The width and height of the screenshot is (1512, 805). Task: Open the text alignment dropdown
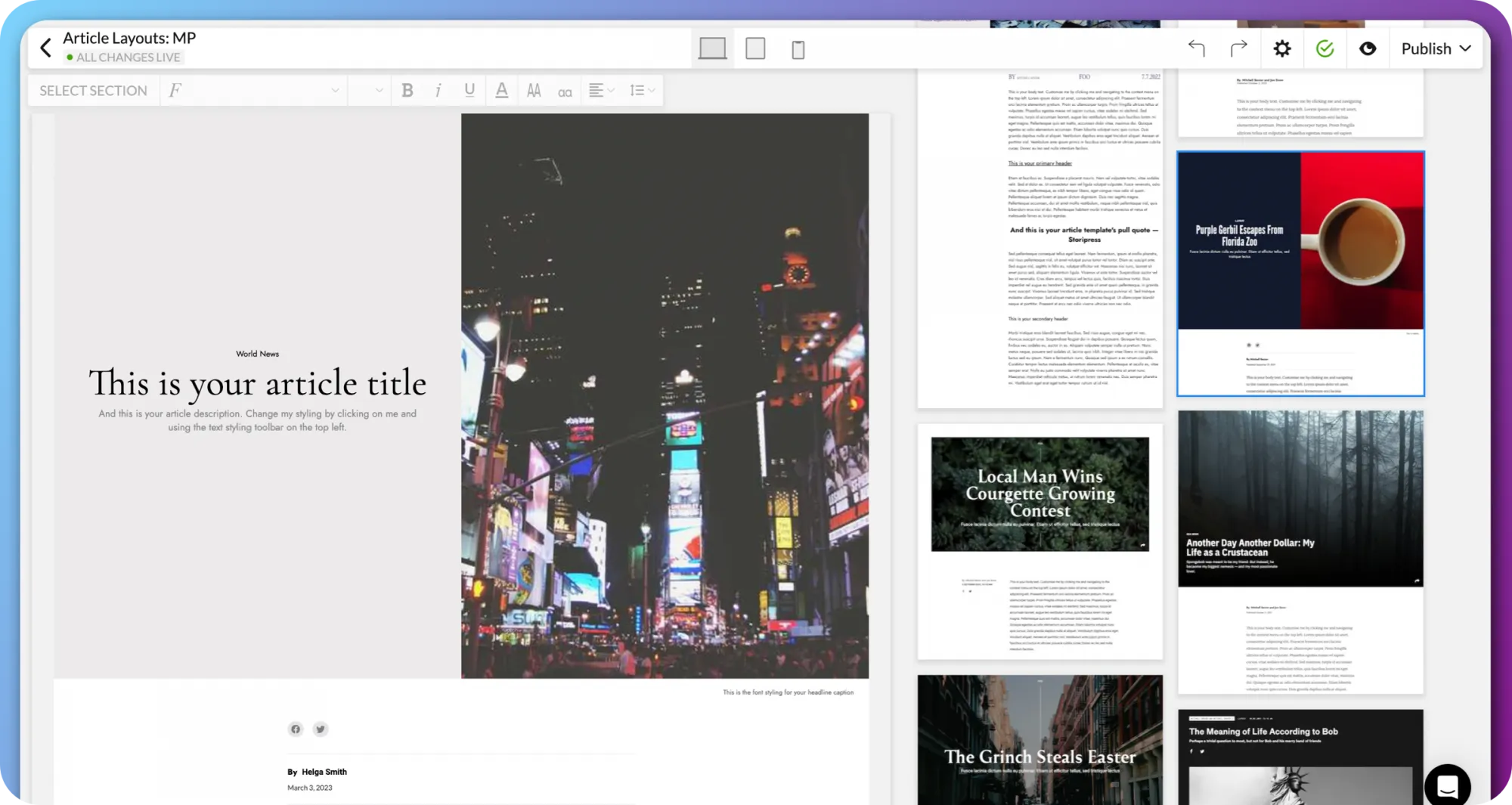click(602, 91)
